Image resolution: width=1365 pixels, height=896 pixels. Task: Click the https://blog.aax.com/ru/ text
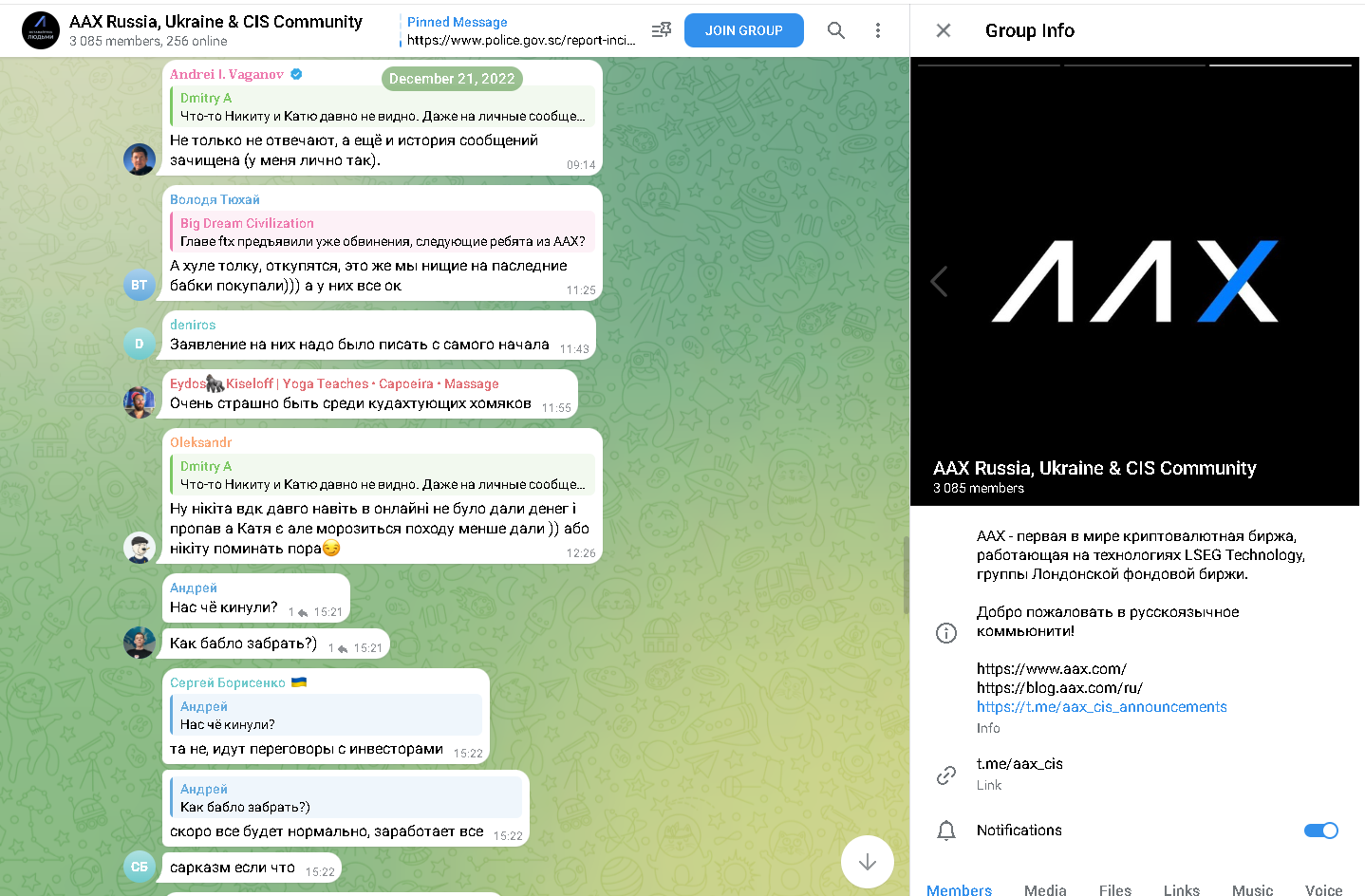click(1059, 688)
